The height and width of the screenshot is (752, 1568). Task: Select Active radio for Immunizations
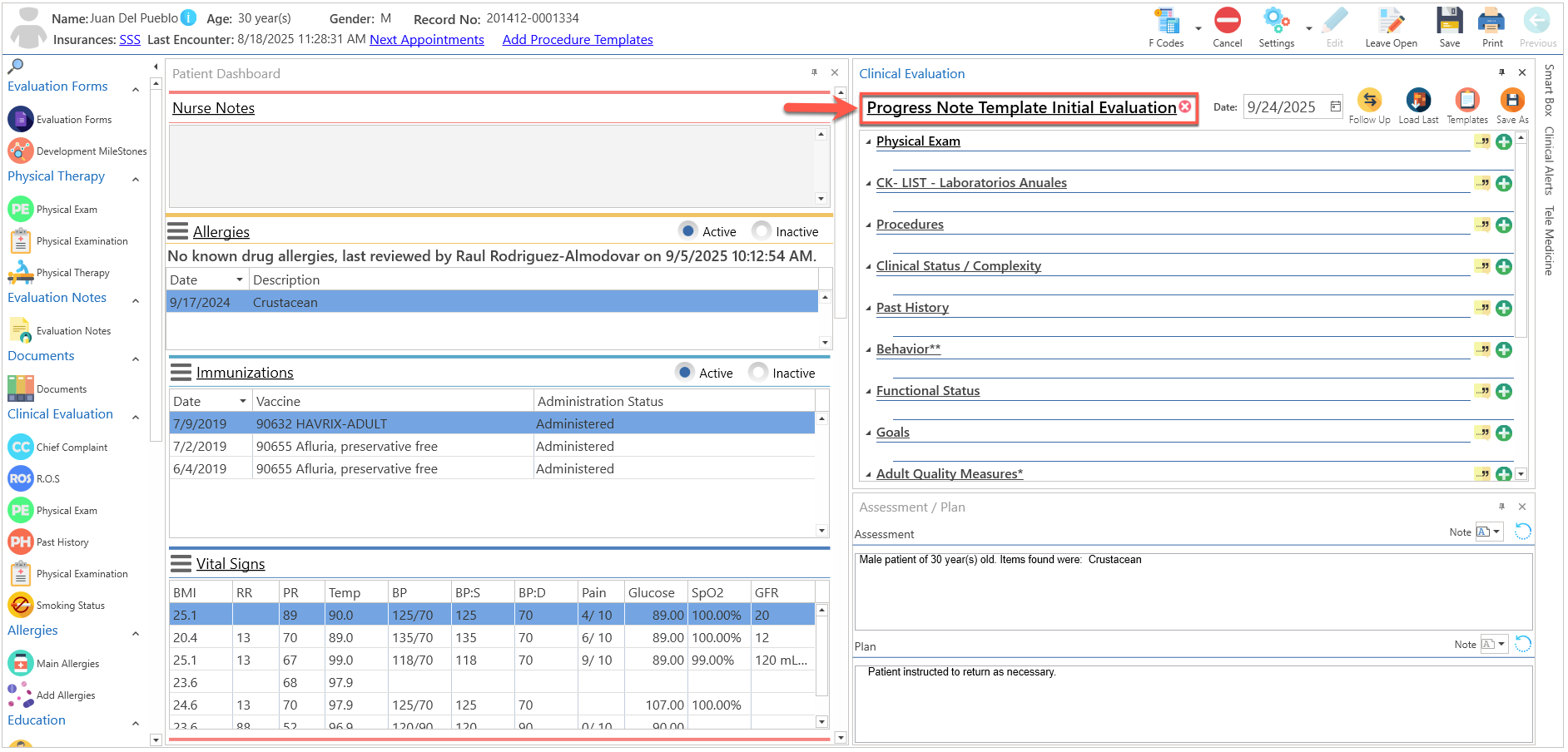[x=684, y=372]
